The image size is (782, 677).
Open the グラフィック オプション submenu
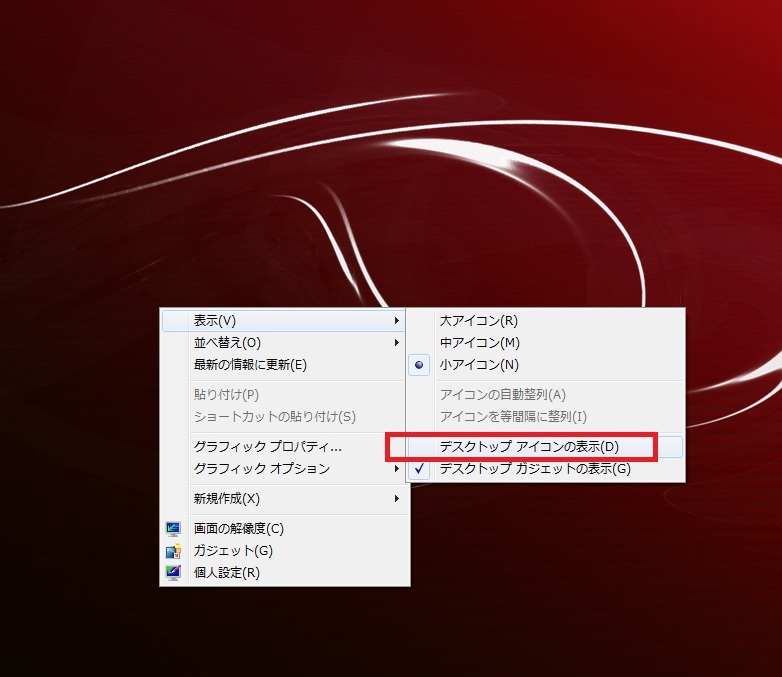pyautogui.click(x=283, y=468)
